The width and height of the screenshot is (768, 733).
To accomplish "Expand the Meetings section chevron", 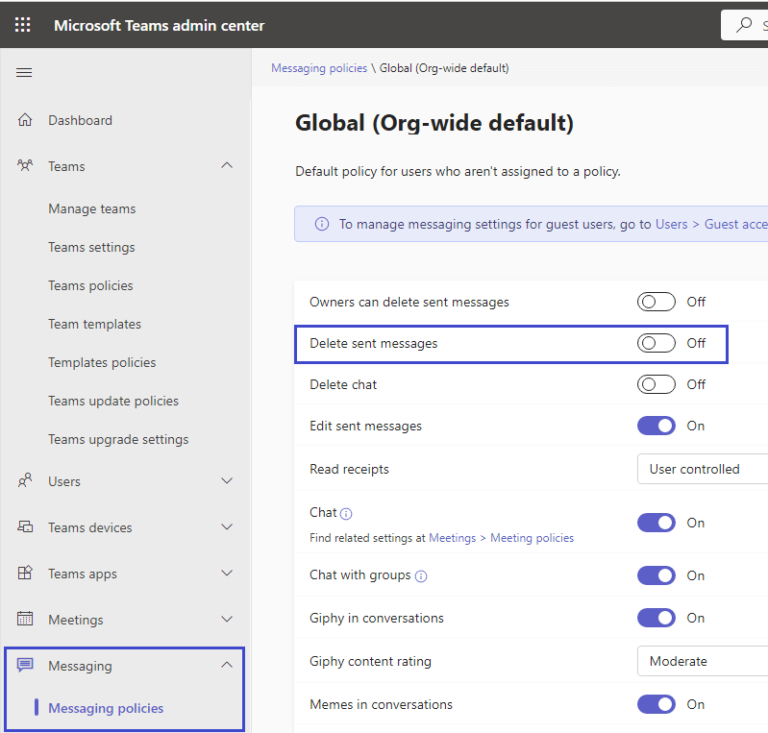I will point(227,619).
